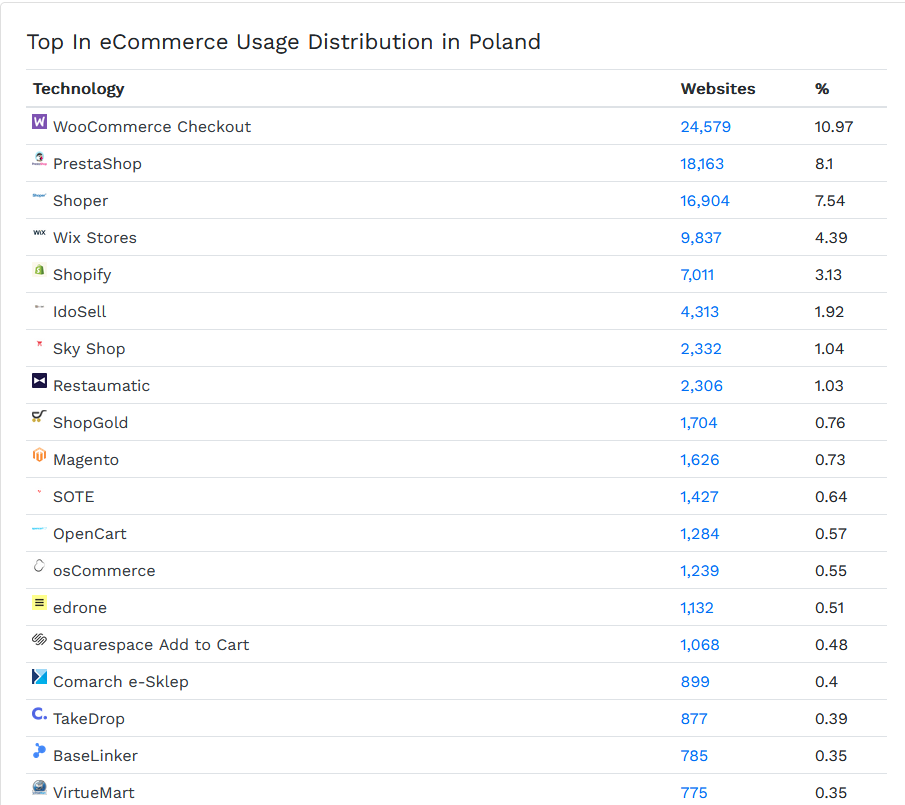Click the Squarespace logo icon
Viewport: 905px width, 805px height.
pyautogui.click(x=39, y=639)
